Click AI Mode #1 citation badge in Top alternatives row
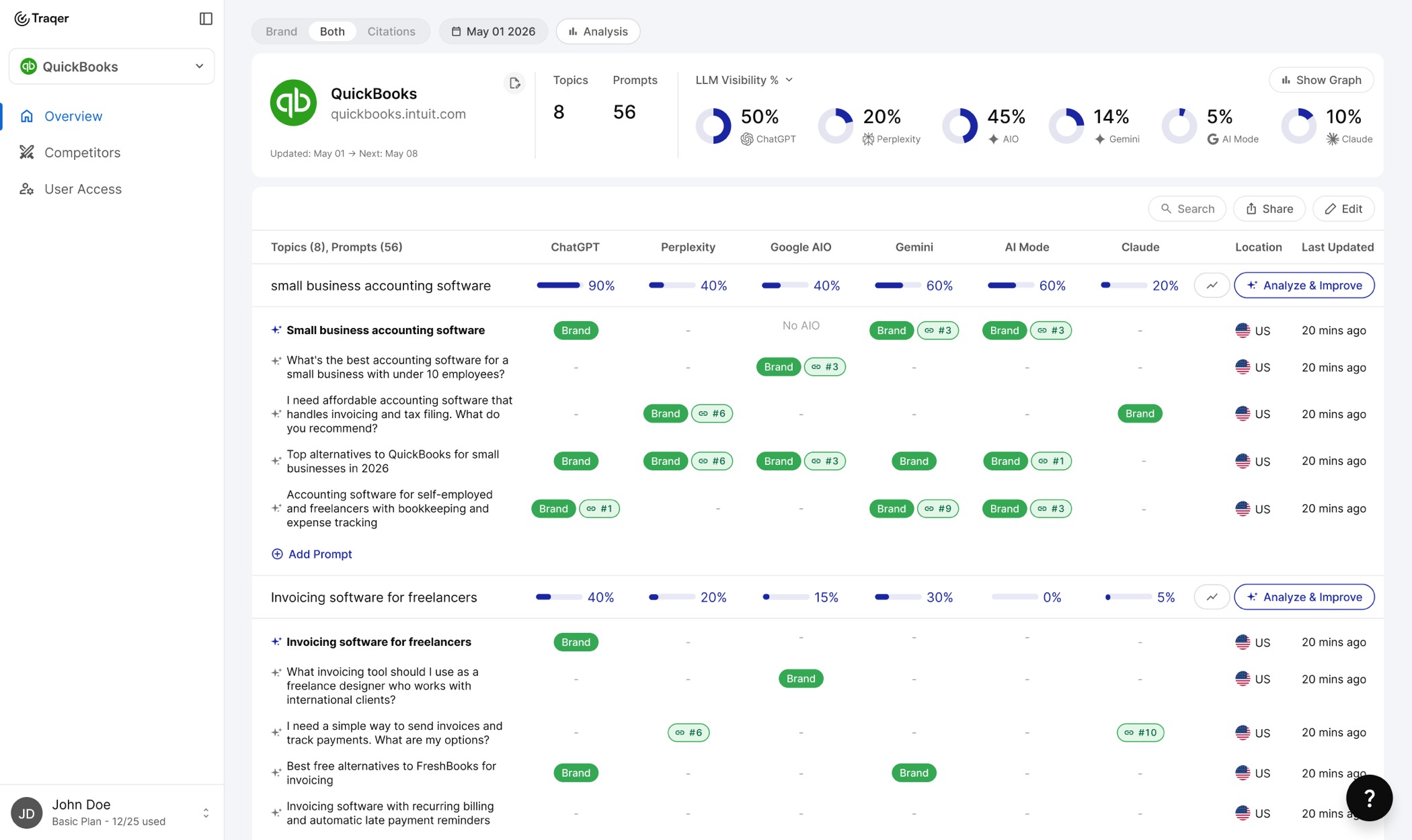Viewport: 1412px width, 840px height. coord(1051,461)
